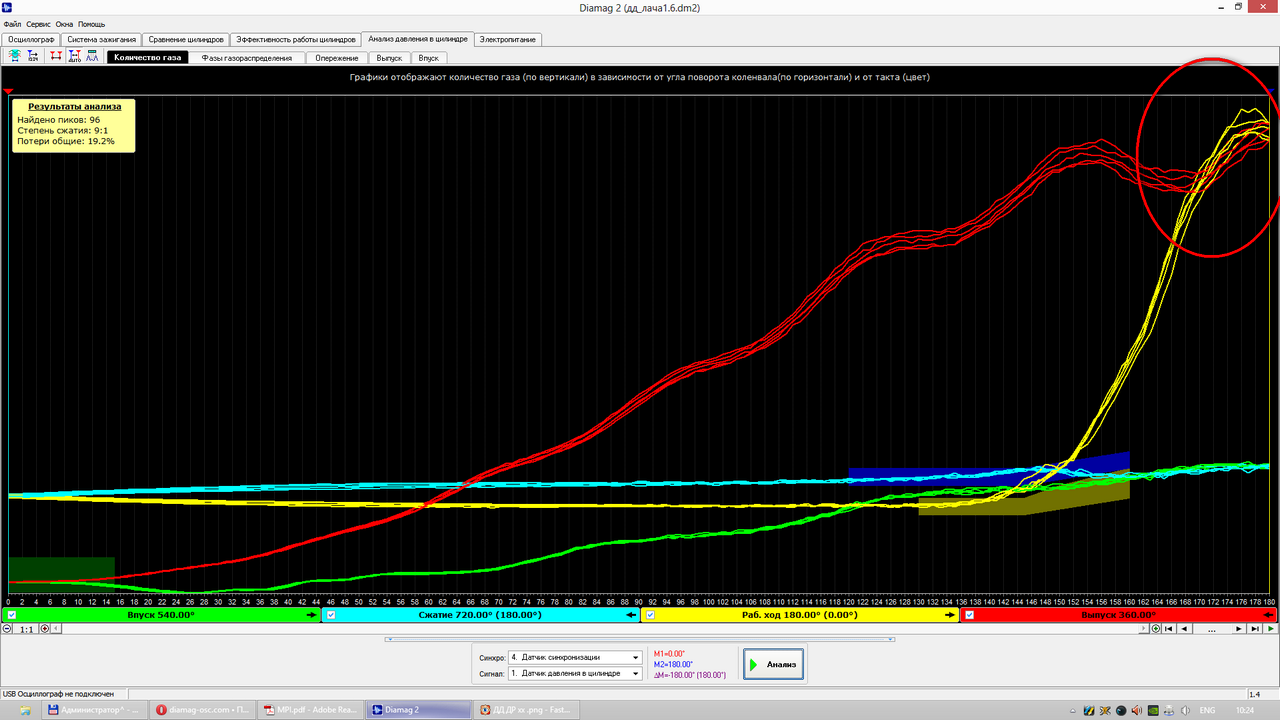Click the horizontal scrollbar below the graph
1280x720 pixels.
point(600,629)
